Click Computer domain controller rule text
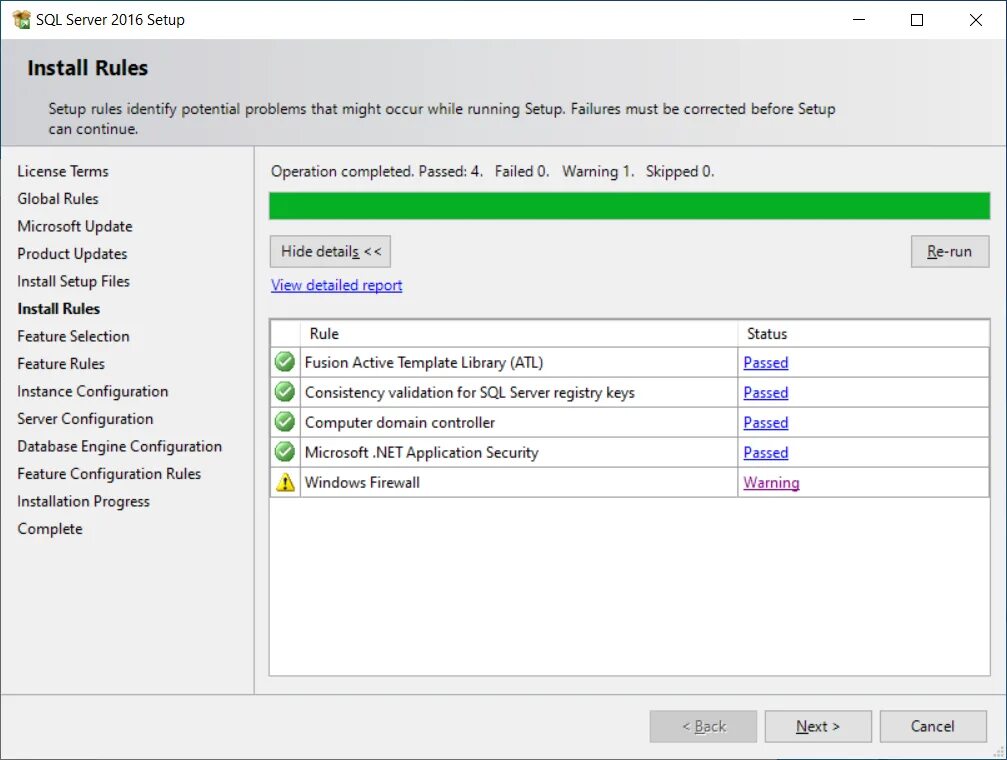The image size is (1007, 760). click(x=399, y=423)
